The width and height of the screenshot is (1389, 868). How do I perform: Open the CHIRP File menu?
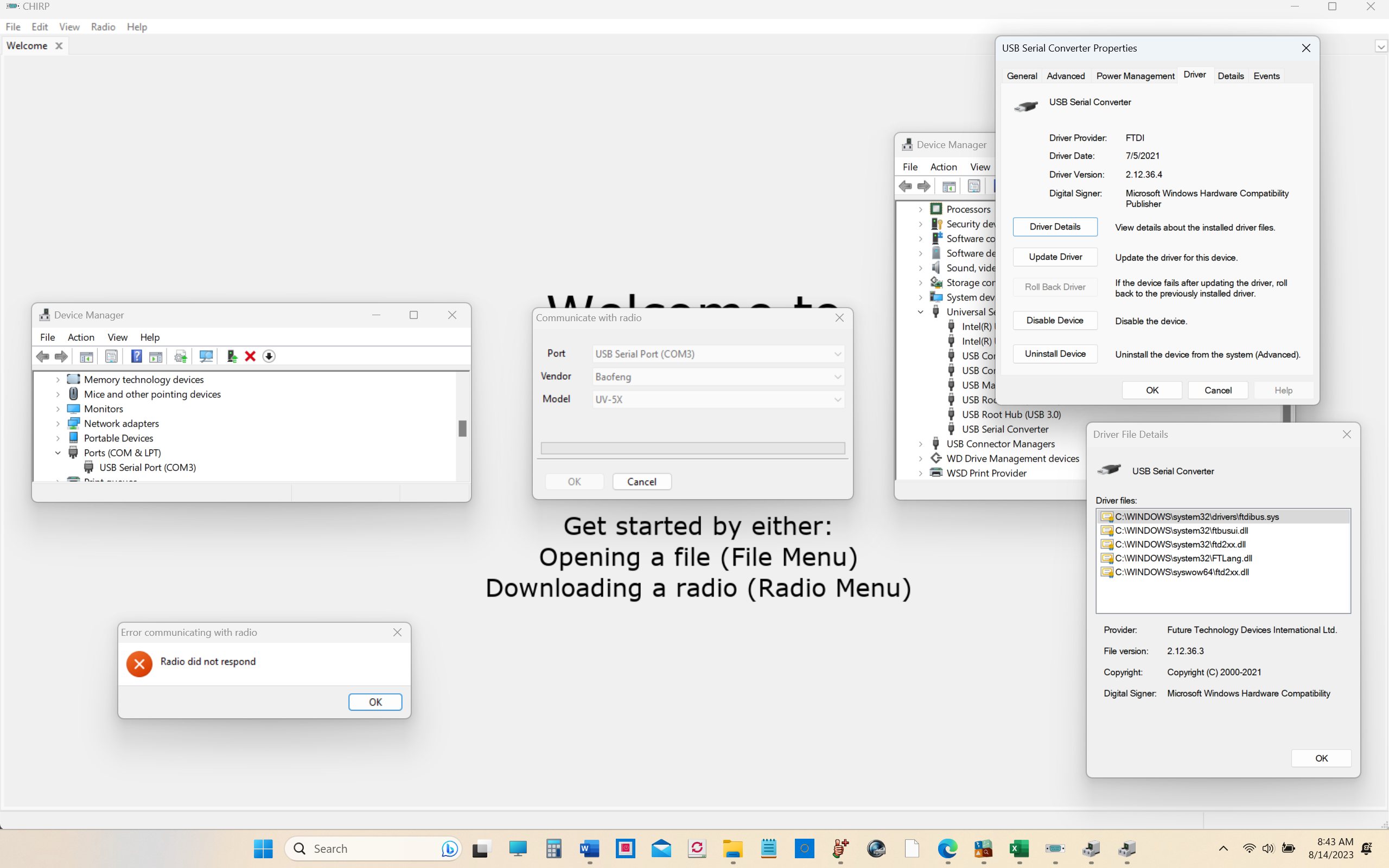12,27
